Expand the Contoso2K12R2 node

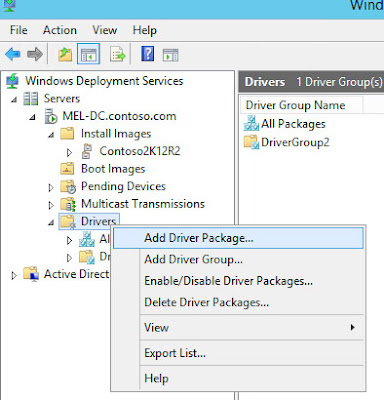69,152
